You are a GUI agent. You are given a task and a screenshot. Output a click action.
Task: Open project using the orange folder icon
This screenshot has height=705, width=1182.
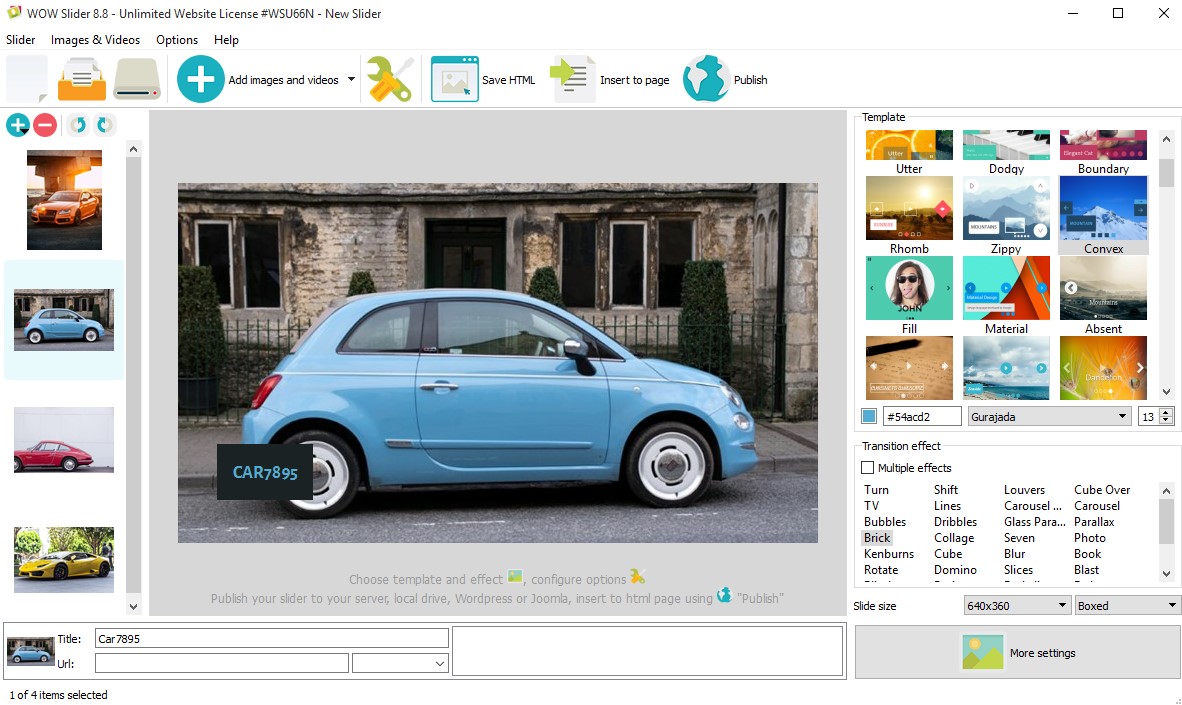click(81, 79)
